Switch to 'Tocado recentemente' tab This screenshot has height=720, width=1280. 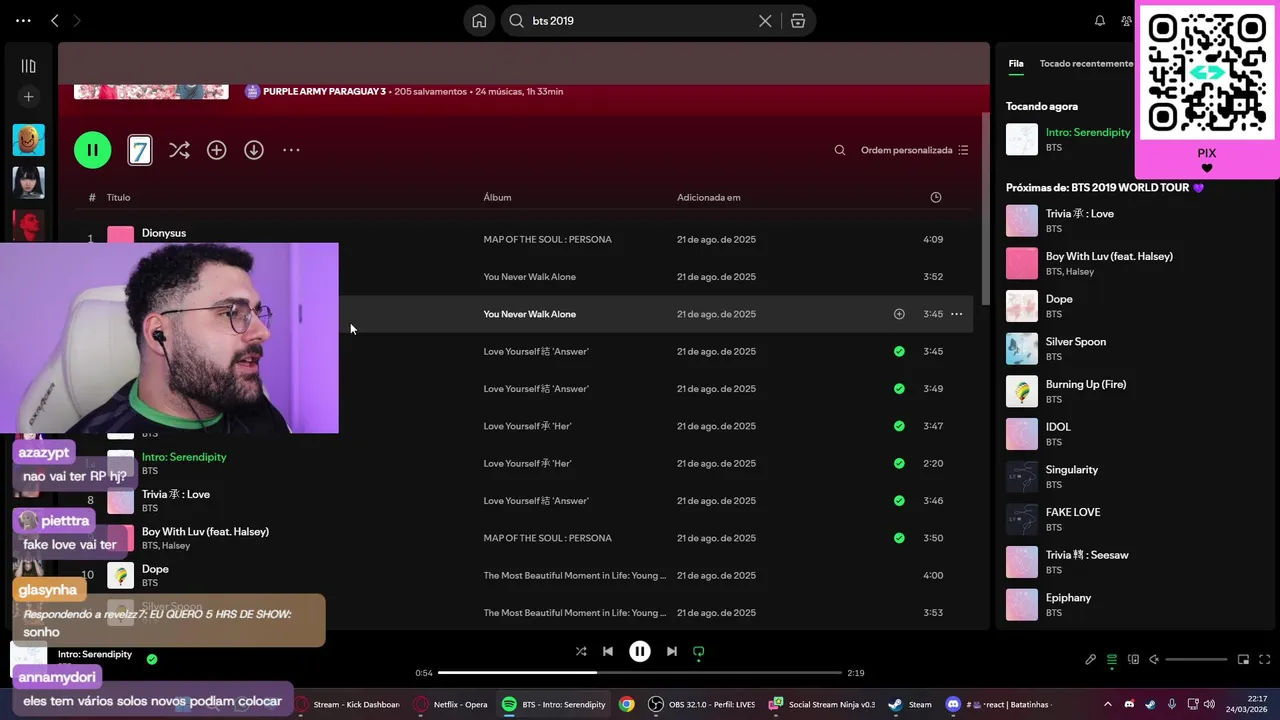(1086, 63)
